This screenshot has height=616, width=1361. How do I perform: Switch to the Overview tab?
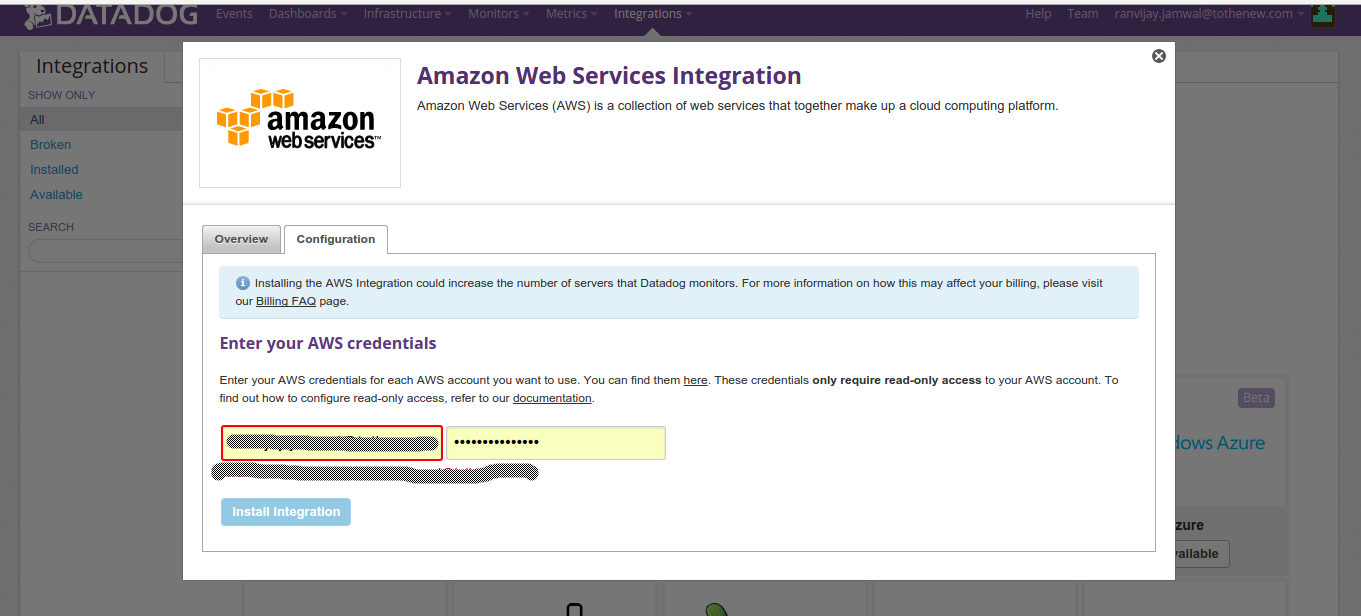[241, 239]
